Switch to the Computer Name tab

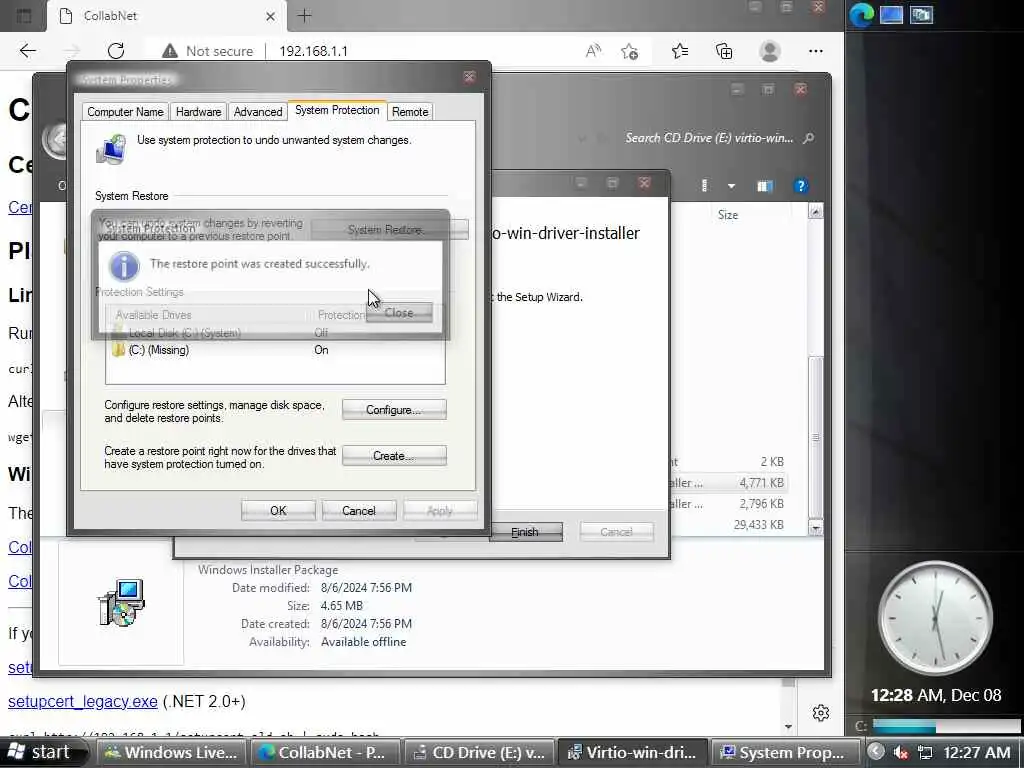125,112
